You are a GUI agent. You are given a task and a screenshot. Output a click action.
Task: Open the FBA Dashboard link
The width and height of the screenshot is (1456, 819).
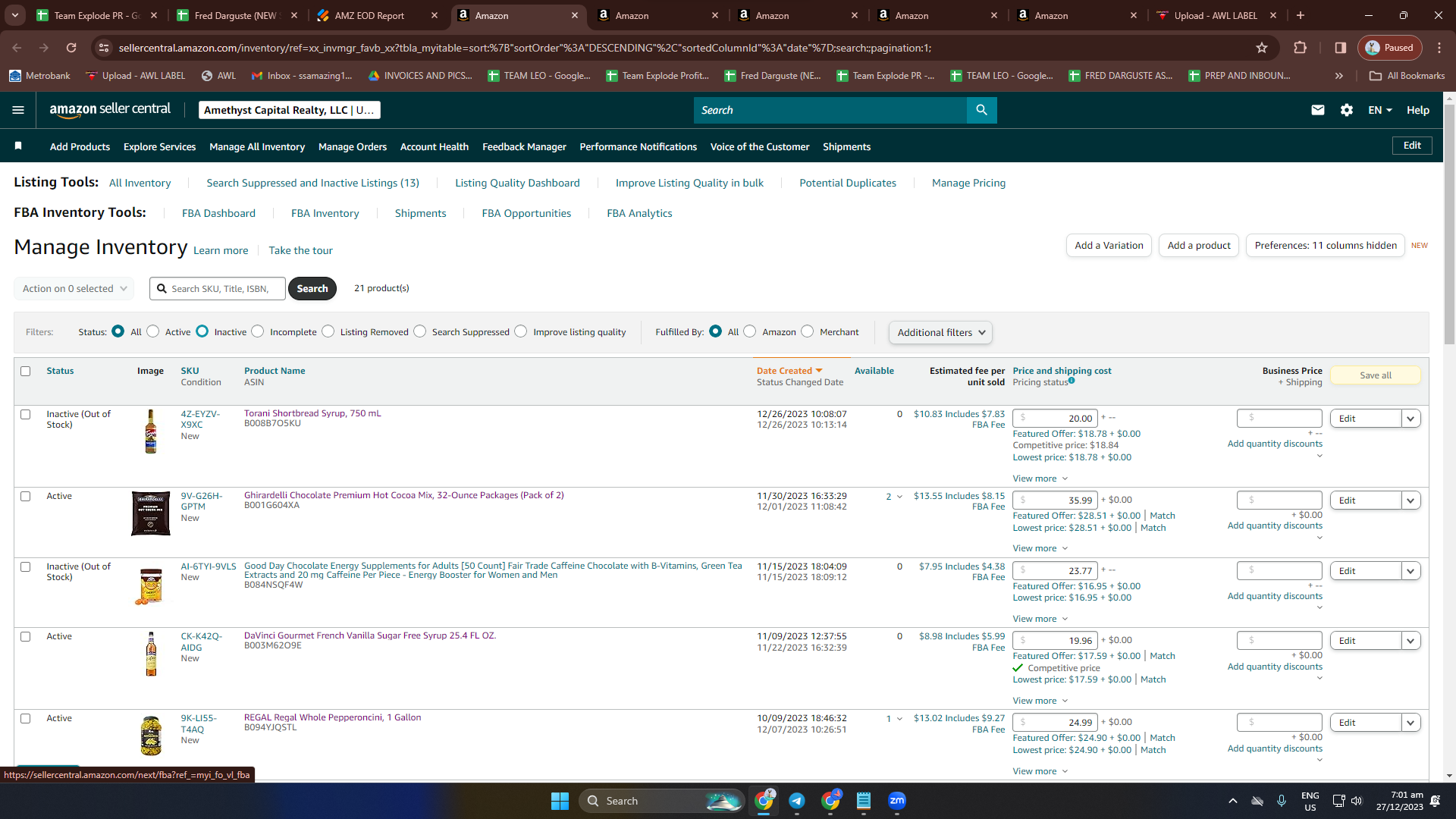pyautogui.click(x=218, y=214)
